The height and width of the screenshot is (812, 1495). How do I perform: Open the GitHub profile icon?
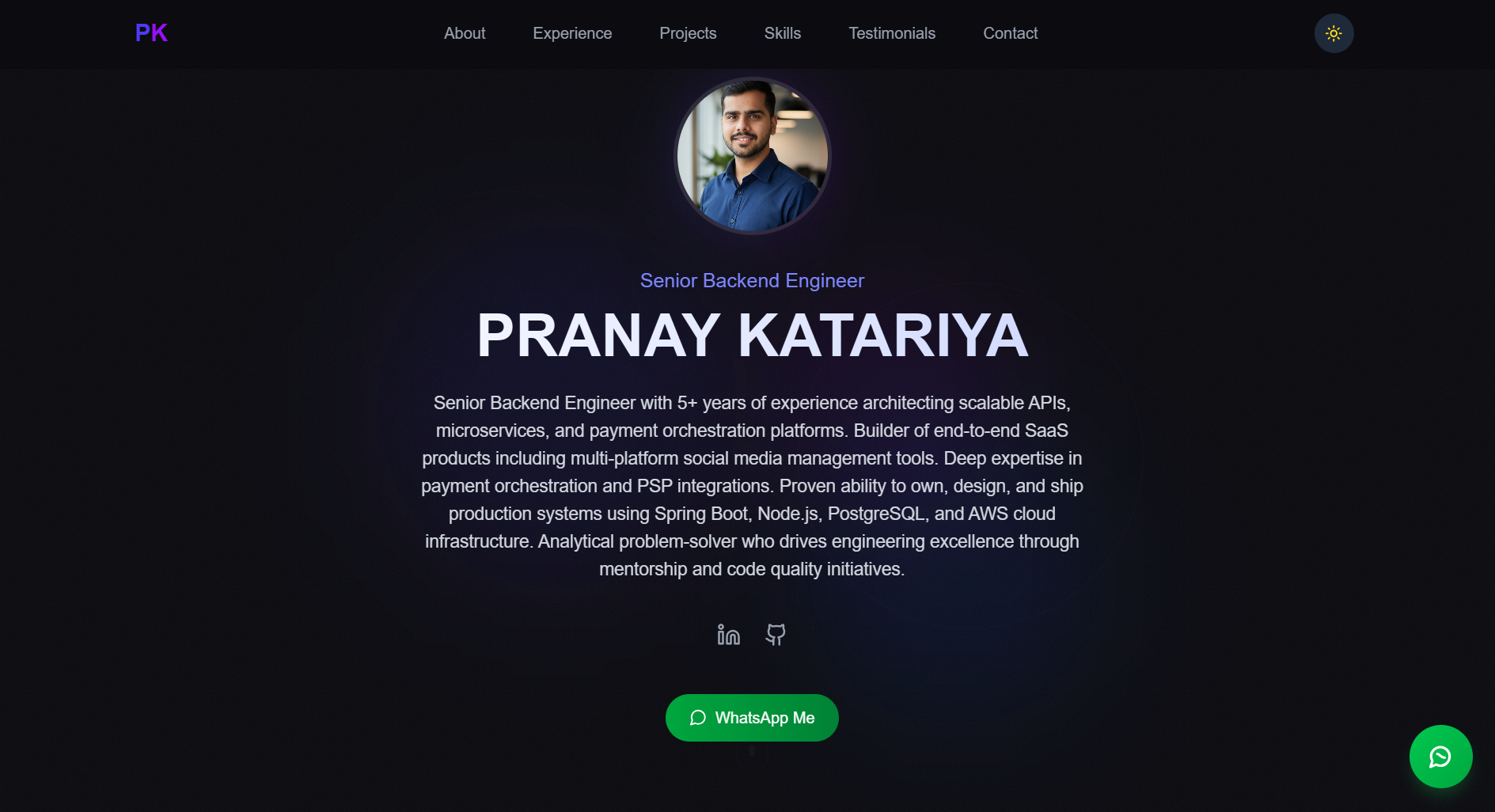coord(776,635)
